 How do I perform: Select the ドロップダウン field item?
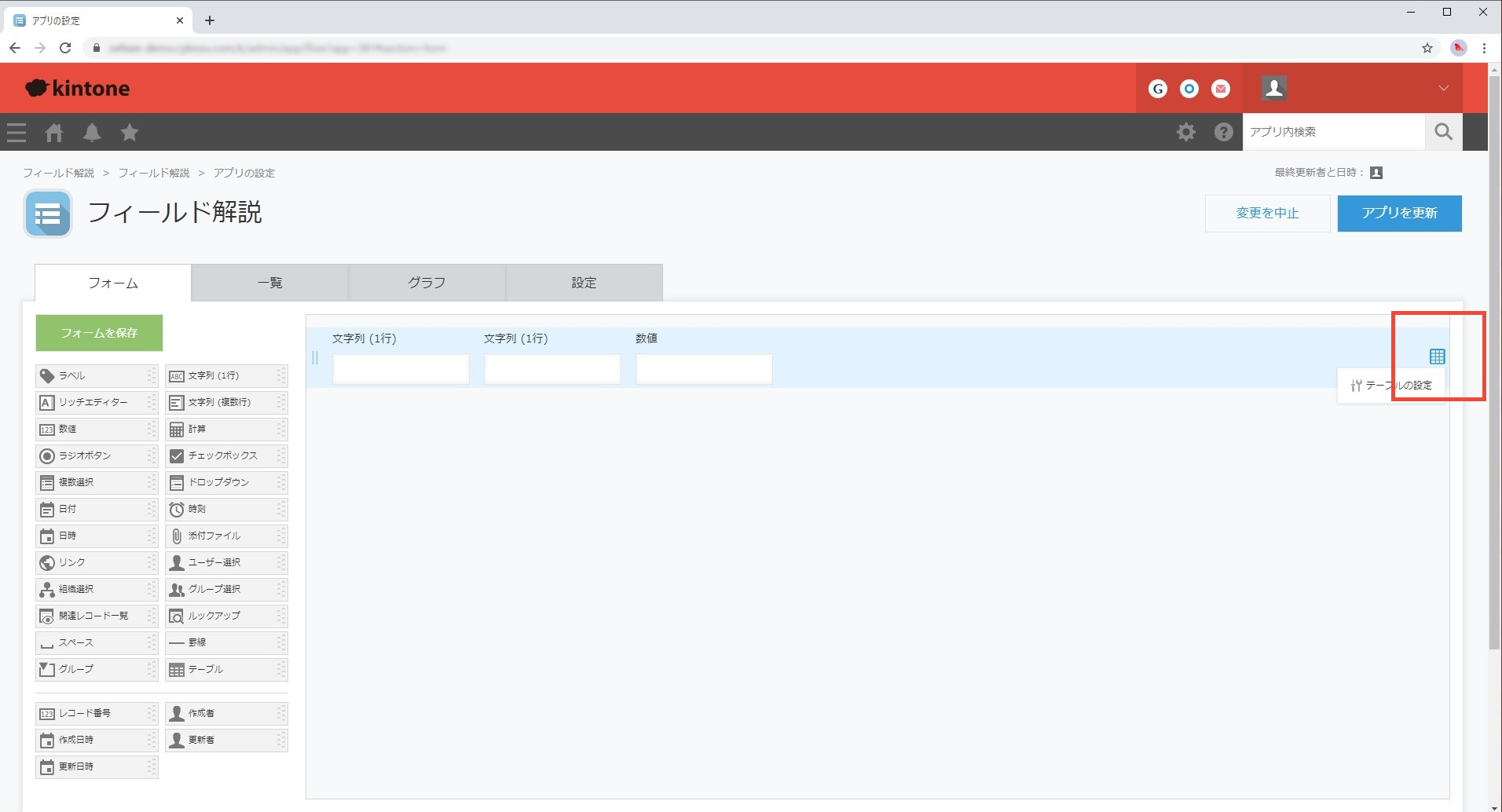pos(226,483)
